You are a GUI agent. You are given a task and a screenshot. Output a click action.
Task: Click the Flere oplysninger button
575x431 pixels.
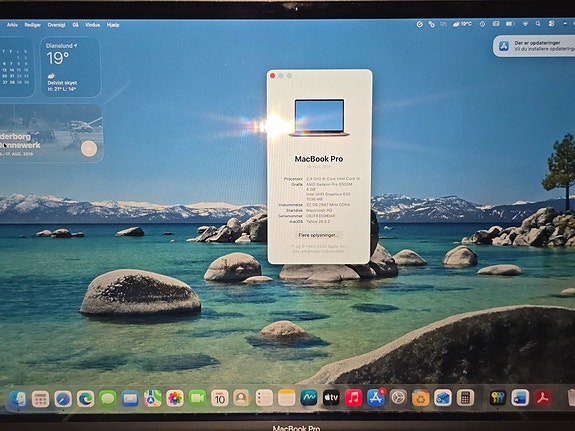coord(318,235)
